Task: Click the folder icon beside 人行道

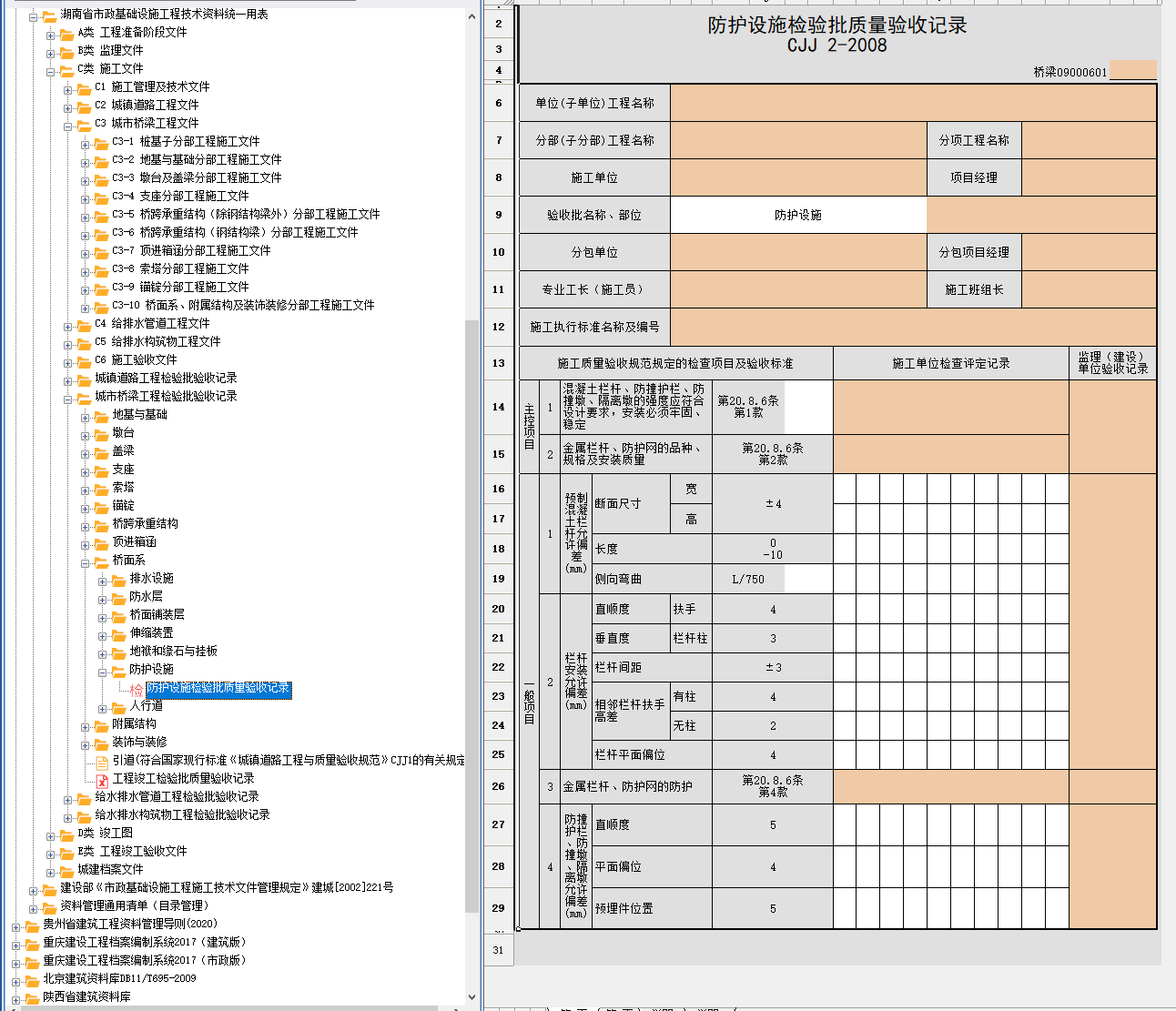Action: coord(118,707)
